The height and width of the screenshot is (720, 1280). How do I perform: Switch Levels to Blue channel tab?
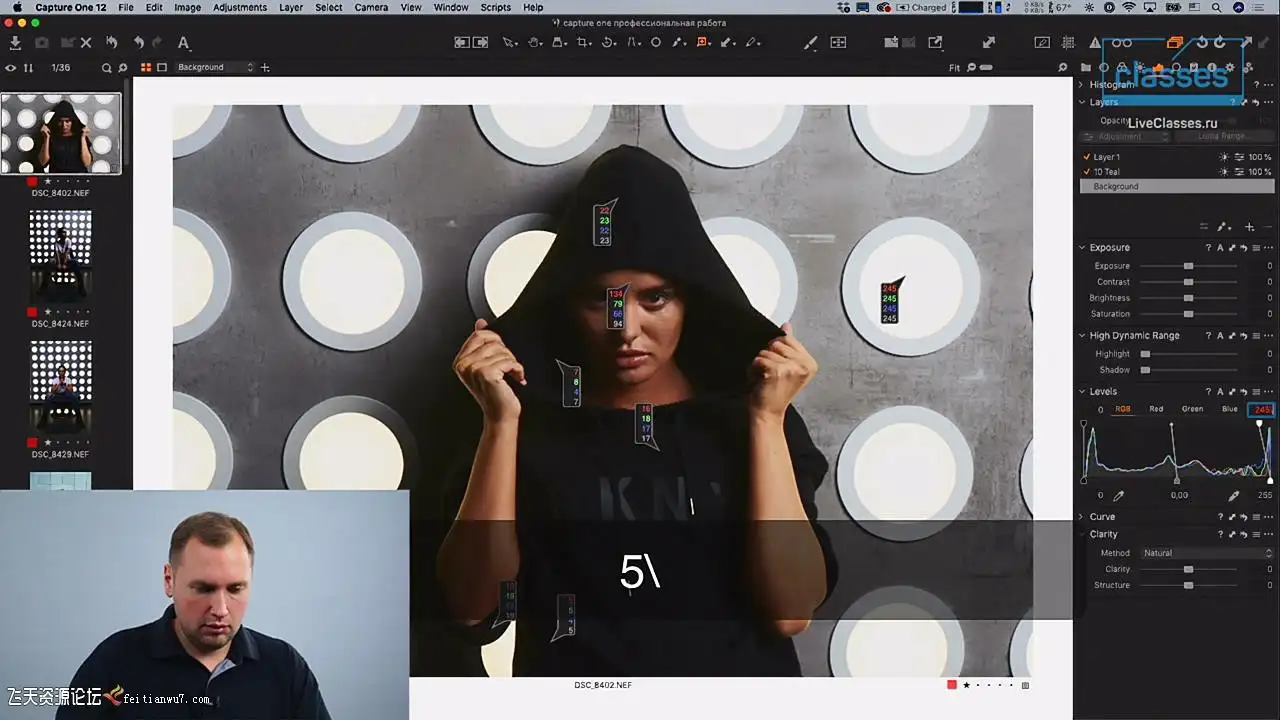[1229, 409]
